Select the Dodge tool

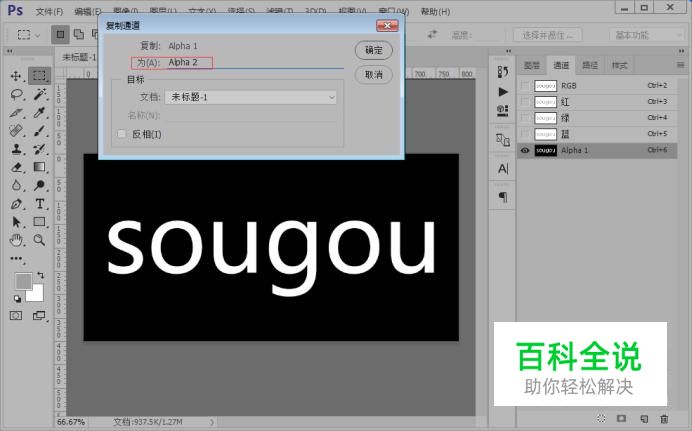pyautogui.click(x=39, y=185)
